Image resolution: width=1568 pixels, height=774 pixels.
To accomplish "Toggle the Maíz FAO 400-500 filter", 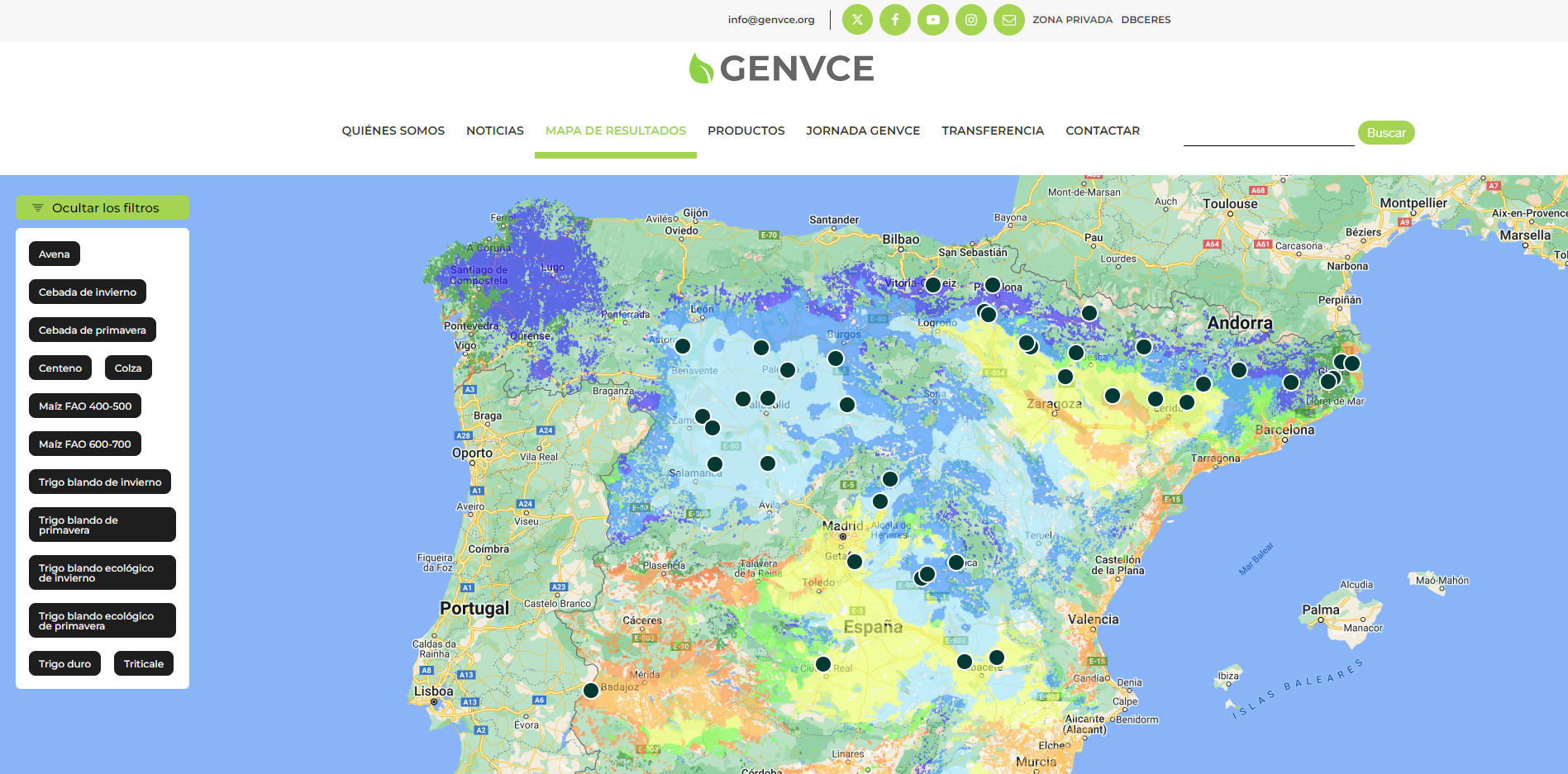I will click(x=85, y=406).
